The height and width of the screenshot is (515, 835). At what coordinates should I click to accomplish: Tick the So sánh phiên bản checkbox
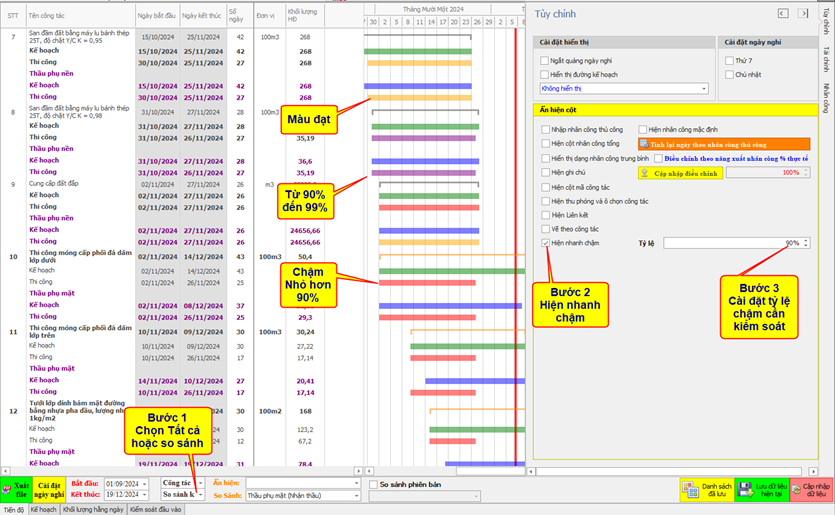(x=373, y=484)
